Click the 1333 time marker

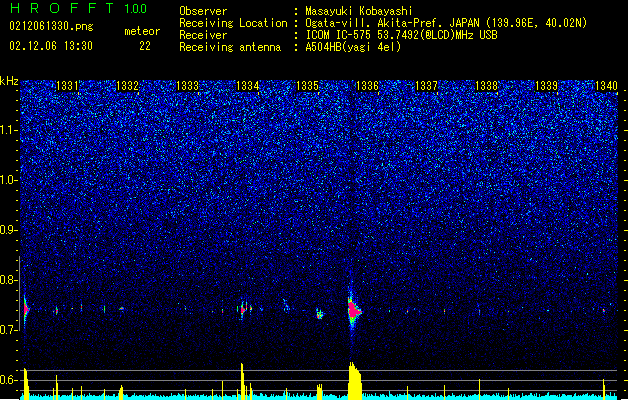[187, 85]
